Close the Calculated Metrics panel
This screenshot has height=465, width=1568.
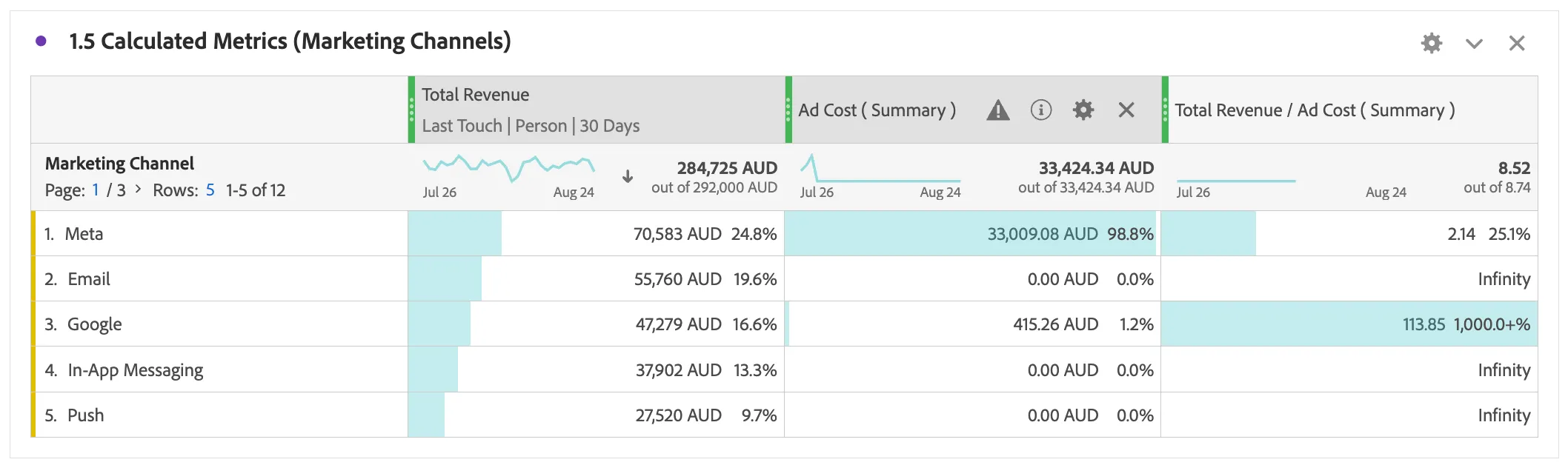(1517, 44)
